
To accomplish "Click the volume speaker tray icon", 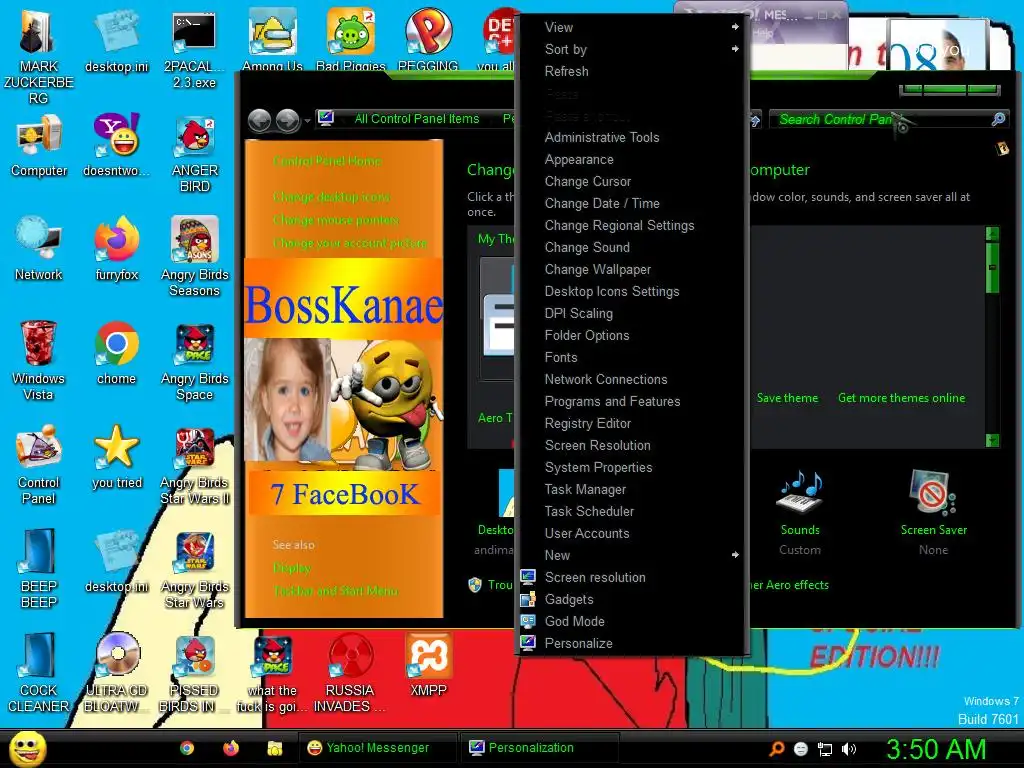I will pos(848,749).
